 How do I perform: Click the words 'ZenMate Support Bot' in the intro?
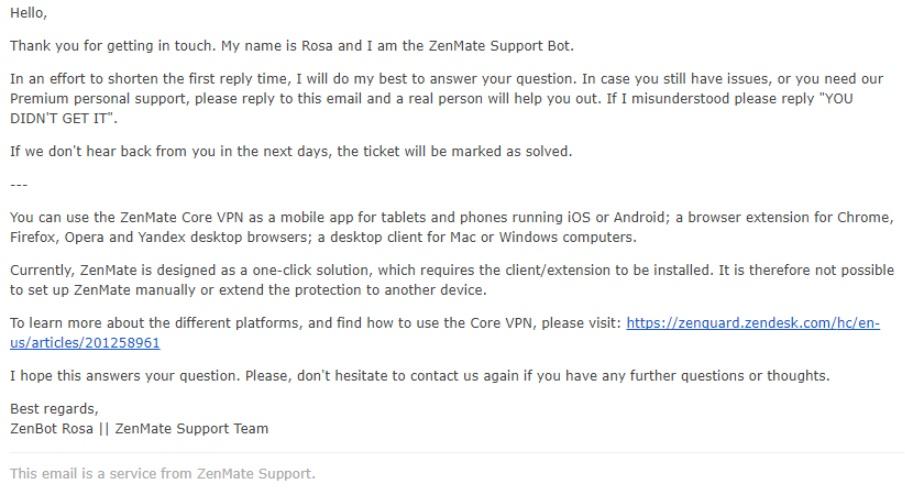(499, 46)
